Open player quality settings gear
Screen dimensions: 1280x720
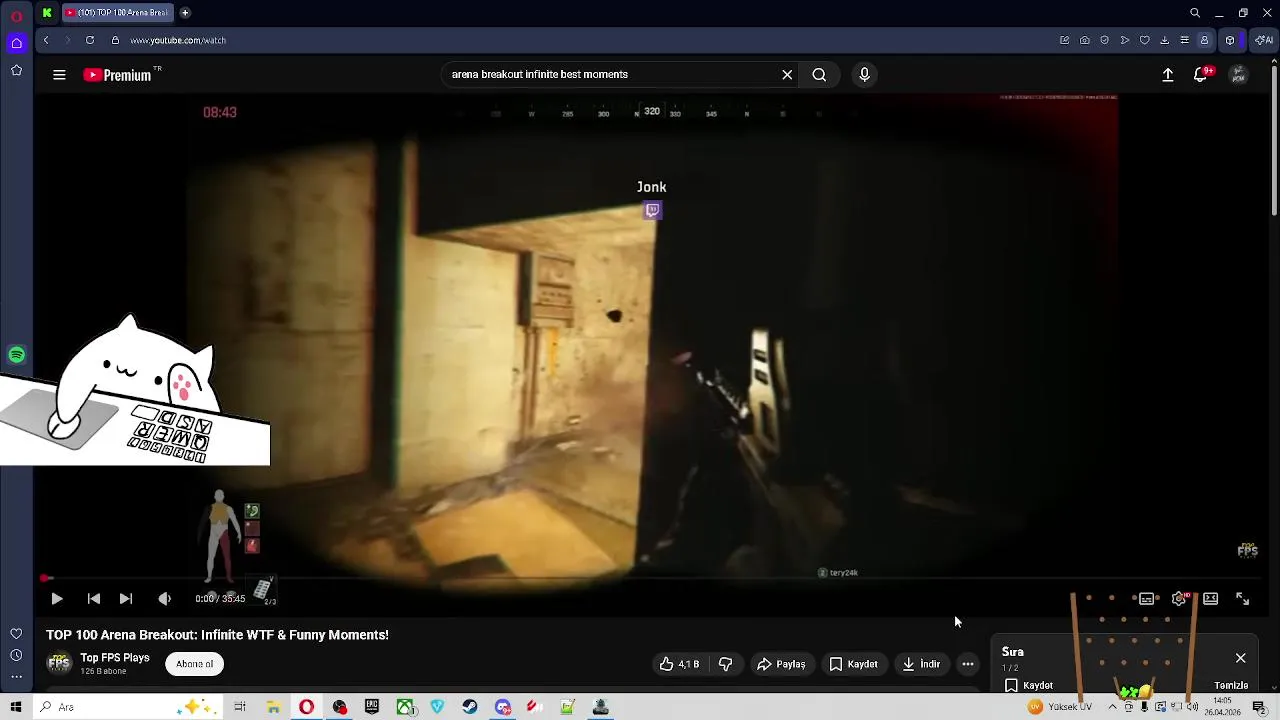pos(1179,599)
